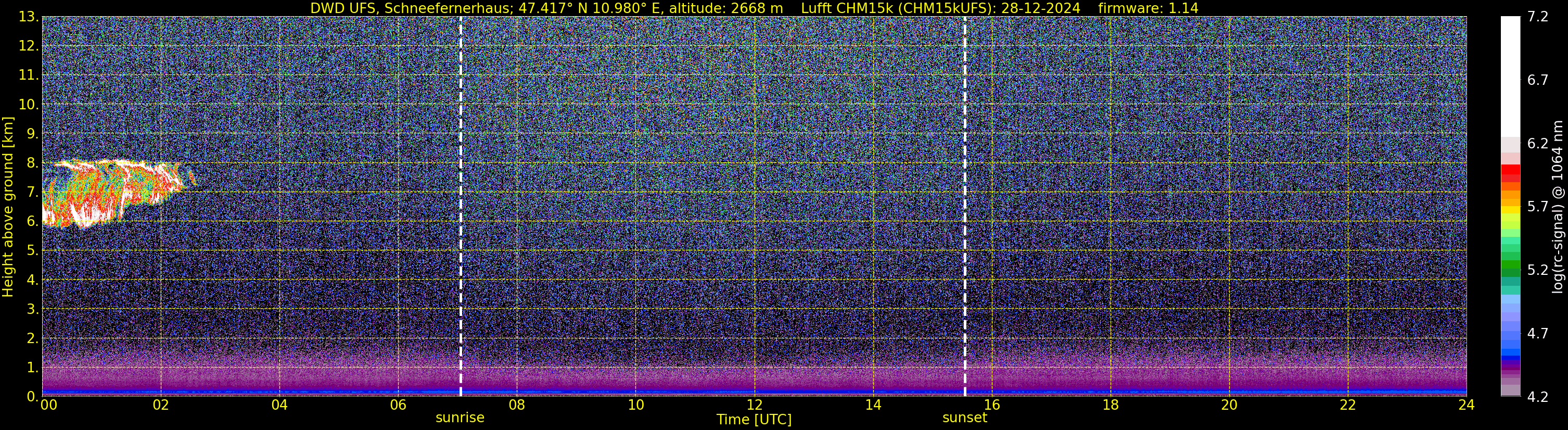
Task: Click the '6.2' colorbar value
Action: tap(1538, 144)
